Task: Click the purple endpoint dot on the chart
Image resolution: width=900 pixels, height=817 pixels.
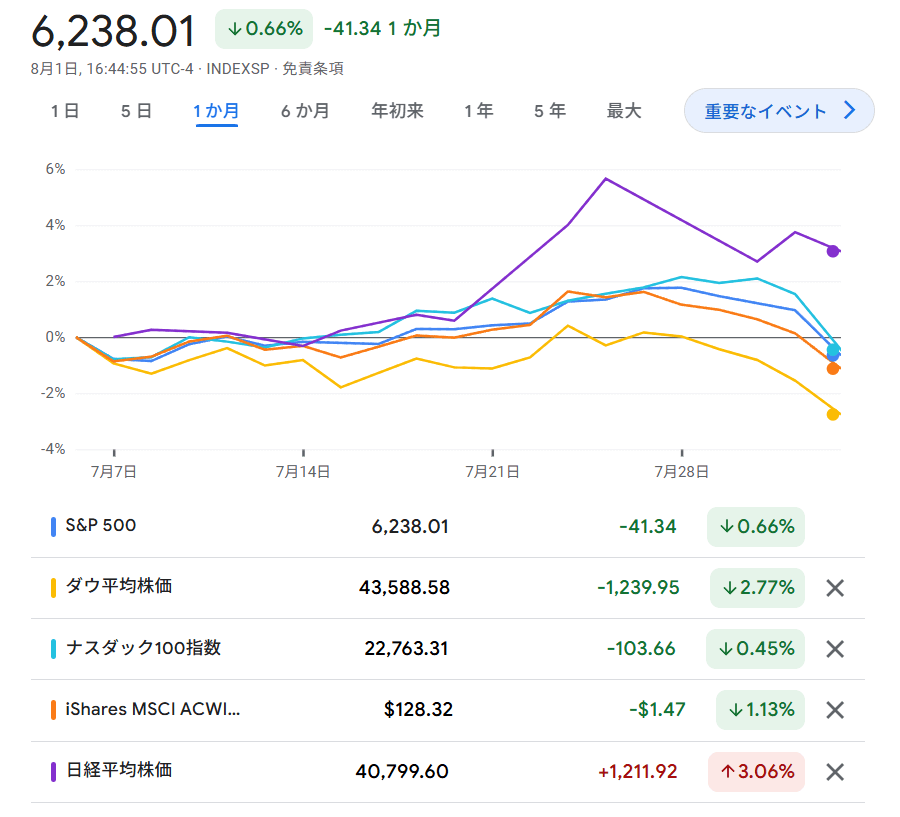Action: pos(833,251)
